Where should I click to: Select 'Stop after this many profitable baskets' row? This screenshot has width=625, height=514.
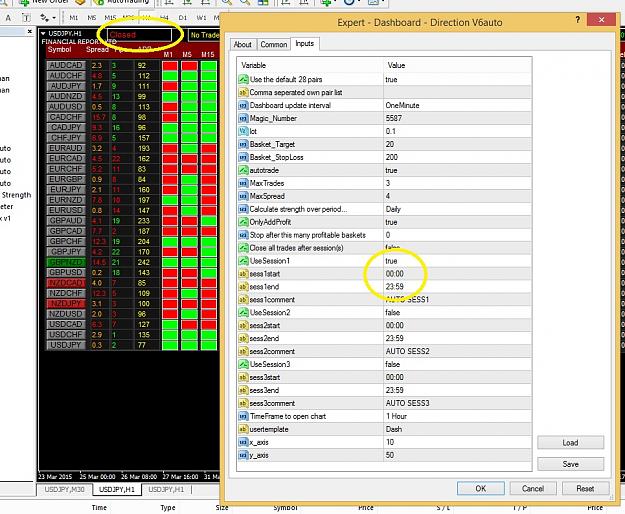click(384, 235)
